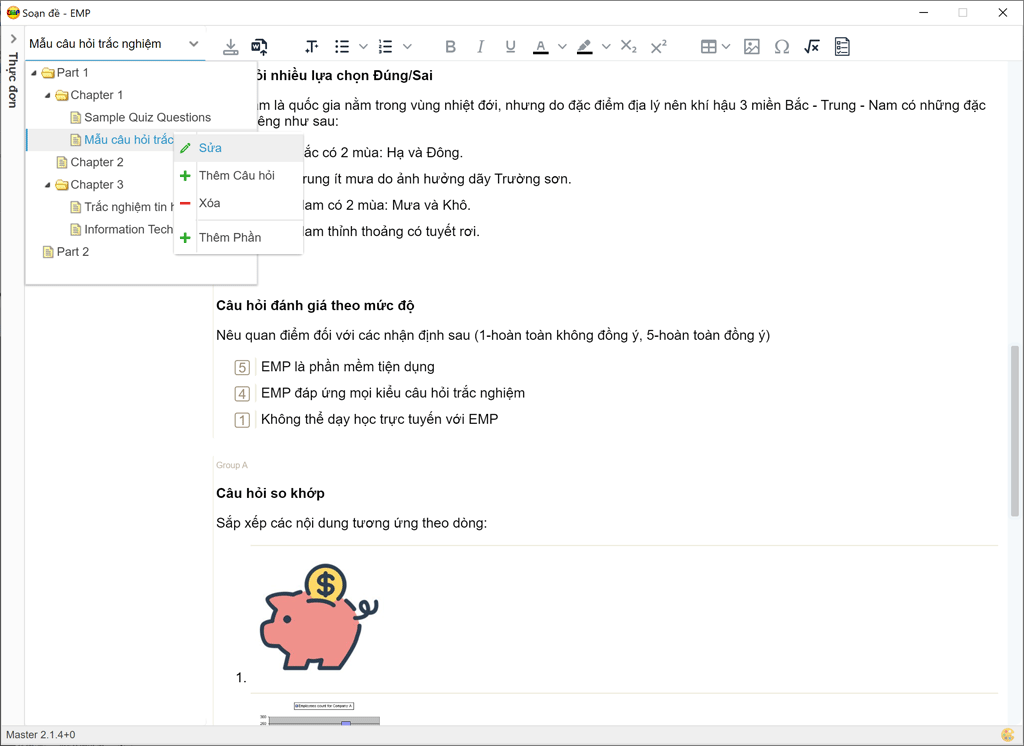The image size is (1024, 746).
Task: Click rating box 5 for EMP là phần mềm tiện dụng
Action: pyautogui.click(x=242, y=368)
